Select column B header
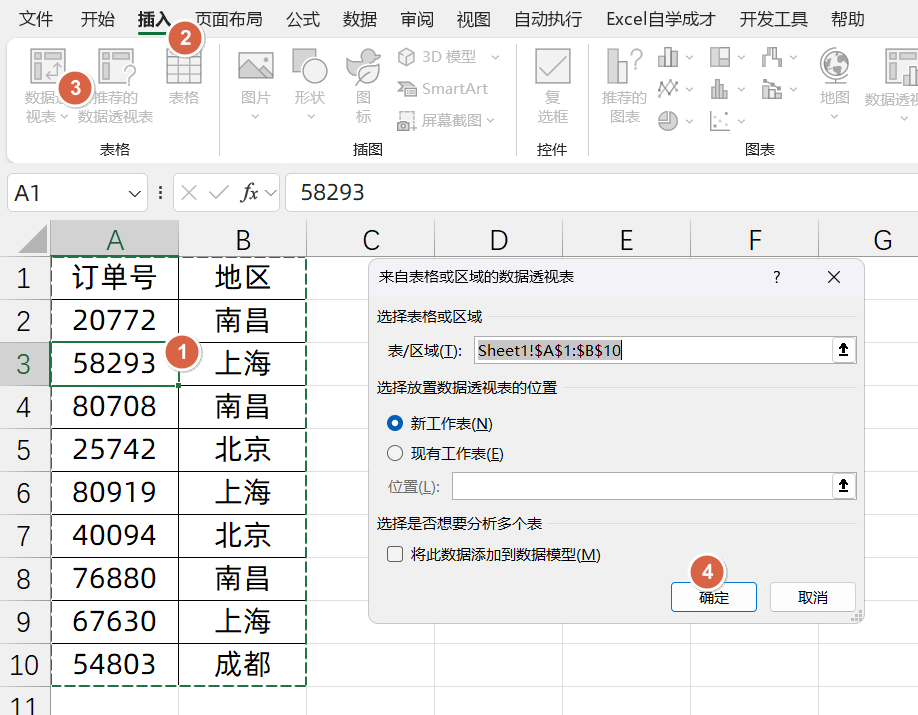918x715 pixels. (x=242, y=240)
